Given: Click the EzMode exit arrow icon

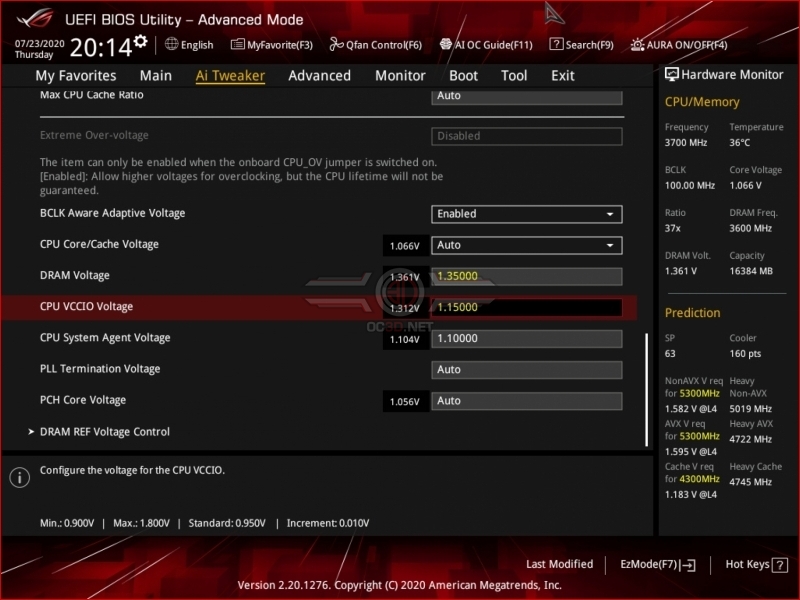Looking at the screenshot, I should tap(687, 565).
